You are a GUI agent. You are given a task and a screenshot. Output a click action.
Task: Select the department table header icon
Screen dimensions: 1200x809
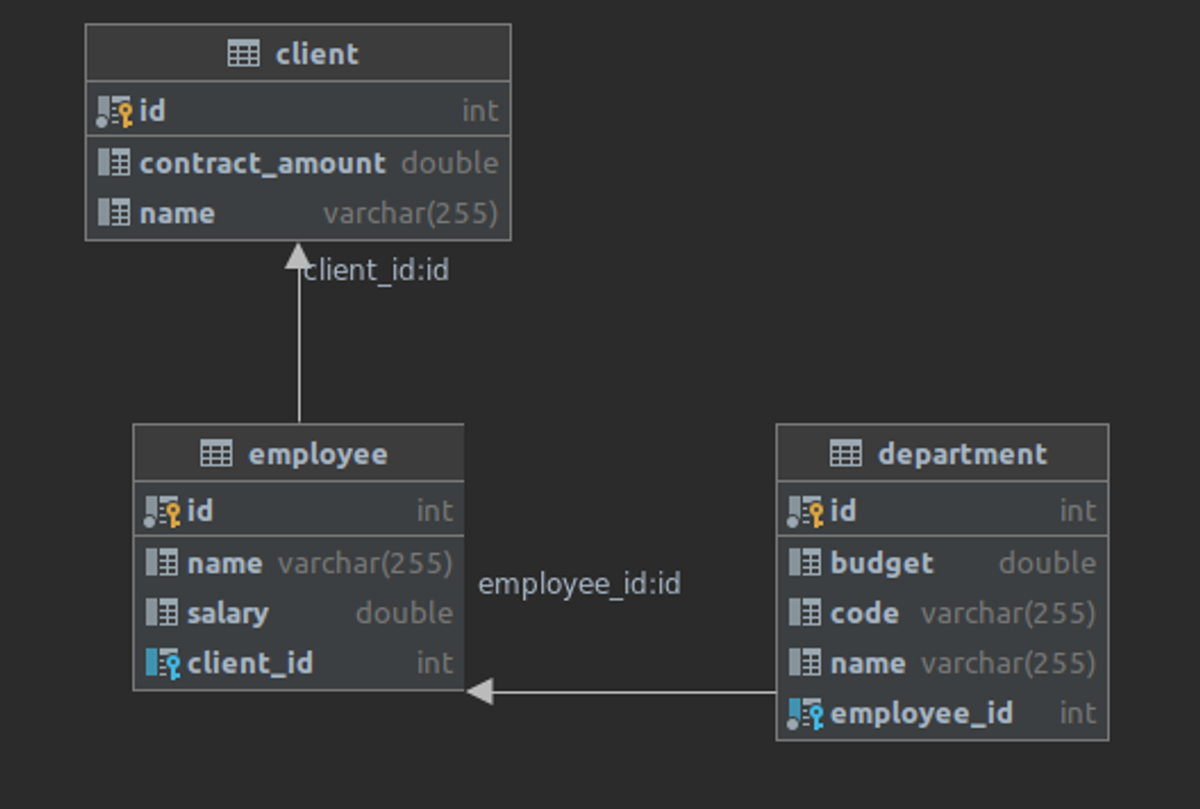(845, 454)
